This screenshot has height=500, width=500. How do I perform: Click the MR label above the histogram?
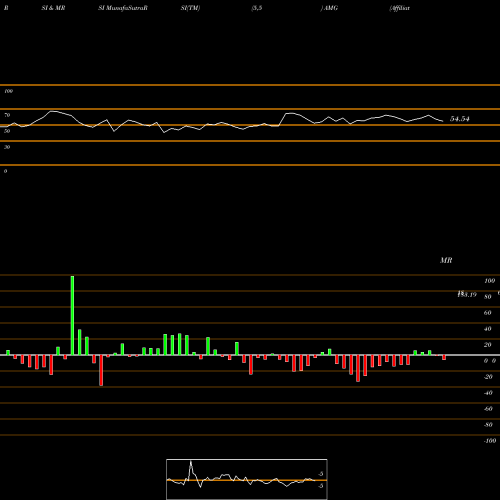pyautogui.click(x=446, y=260)
